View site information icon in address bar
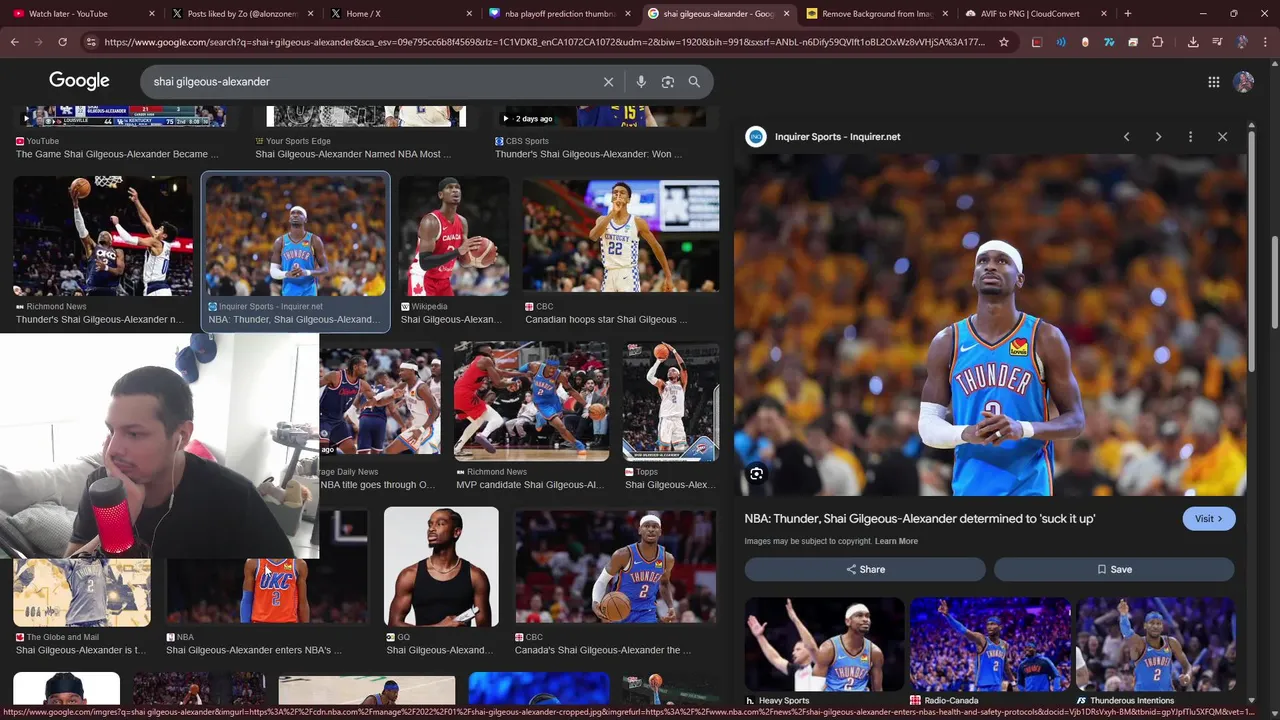The image size is (1280, 720). coord(91,42)
